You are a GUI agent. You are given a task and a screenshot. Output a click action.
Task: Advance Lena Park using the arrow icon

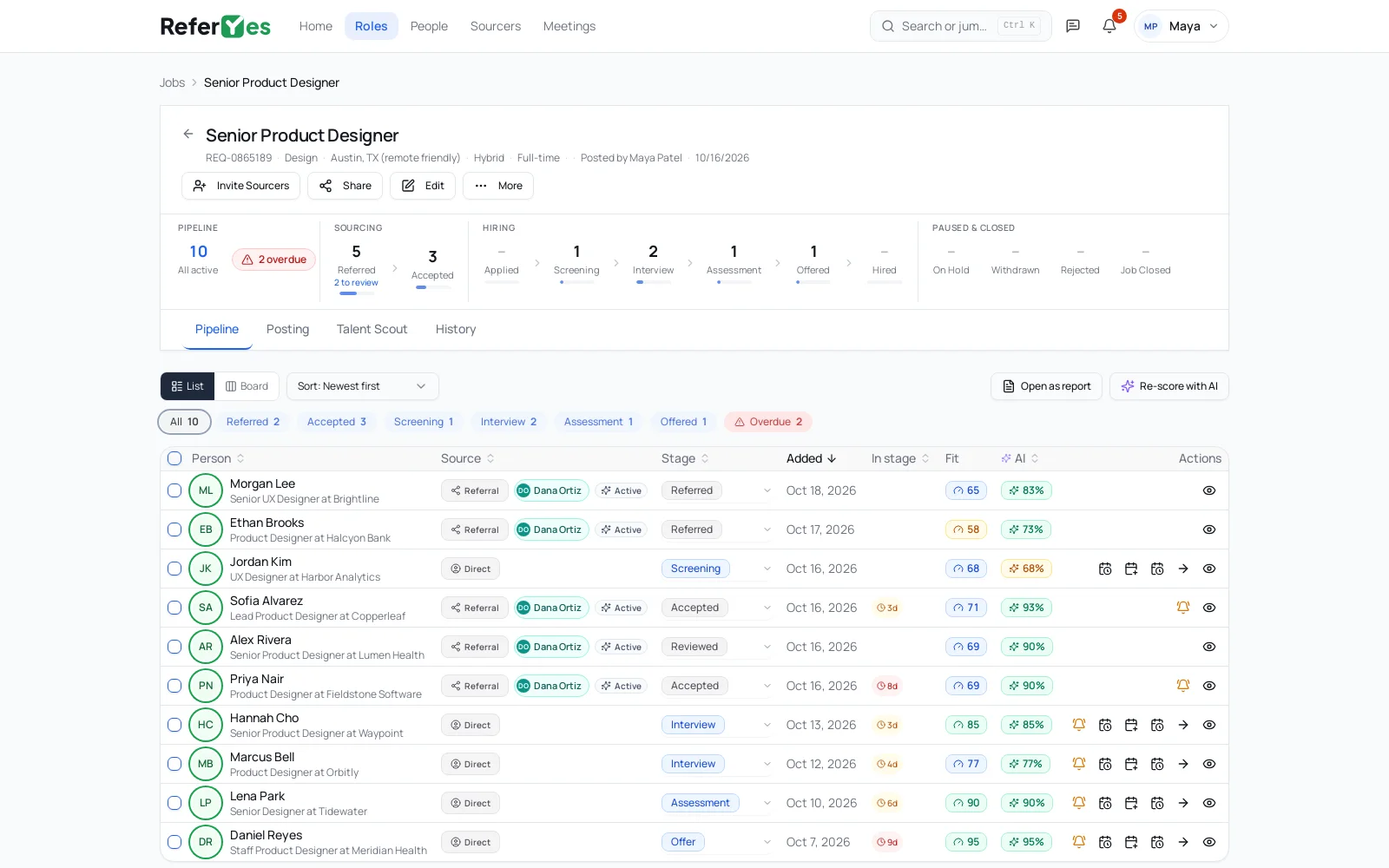pyautogui.click(x=1183, y=803)
